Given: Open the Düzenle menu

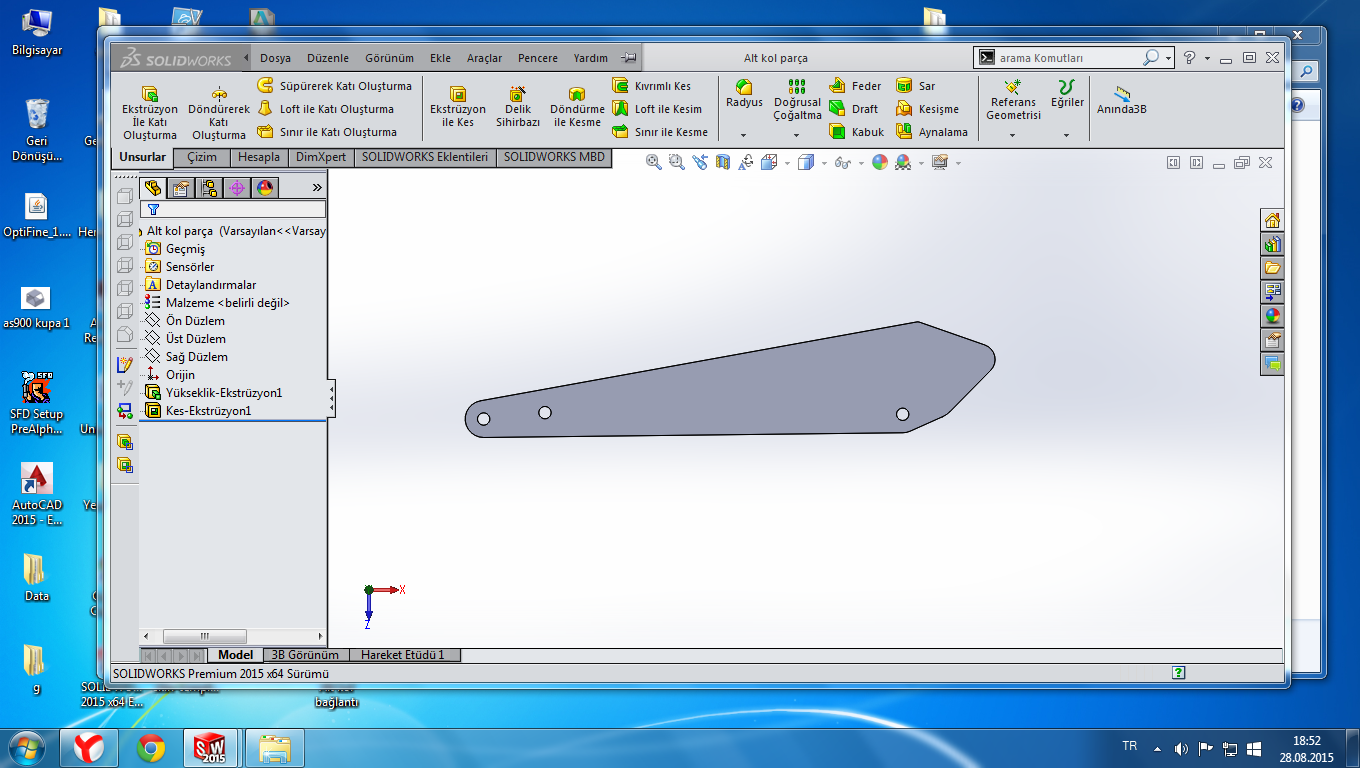Looking at the screenshot, I should pos(328,58).
